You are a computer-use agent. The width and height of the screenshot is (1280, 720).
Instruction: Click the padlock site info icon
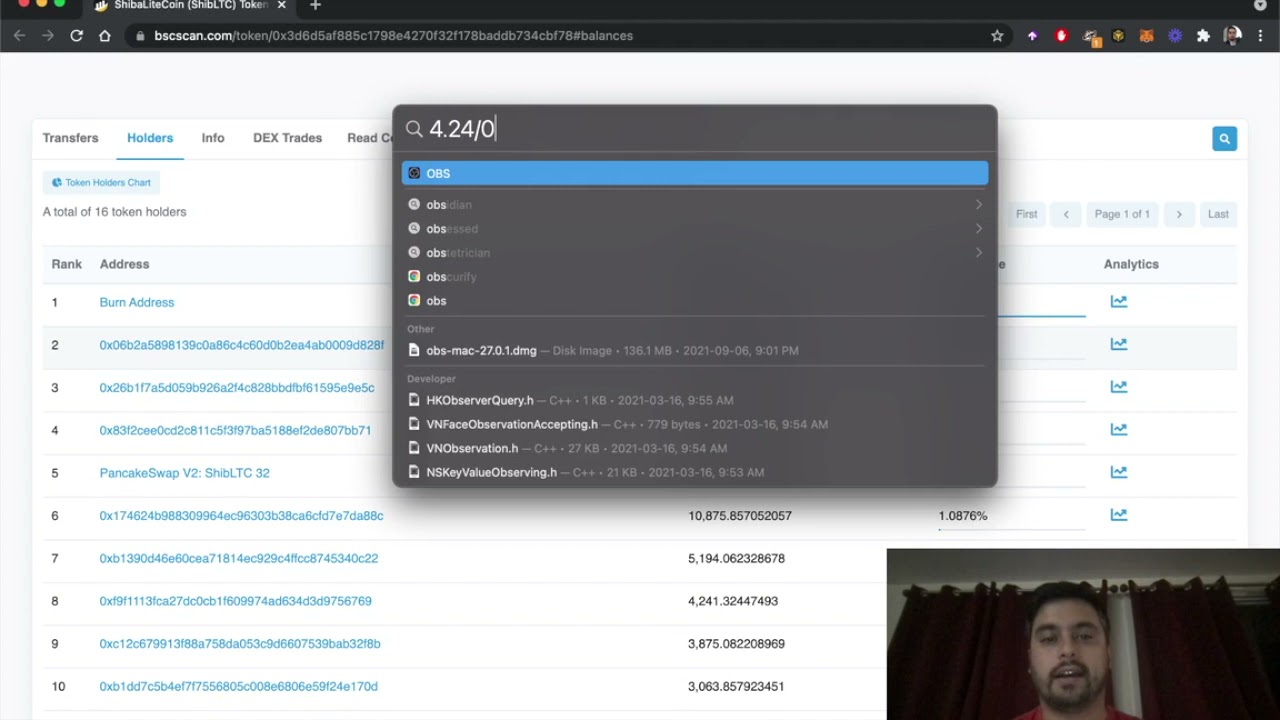tap(140, 36)
